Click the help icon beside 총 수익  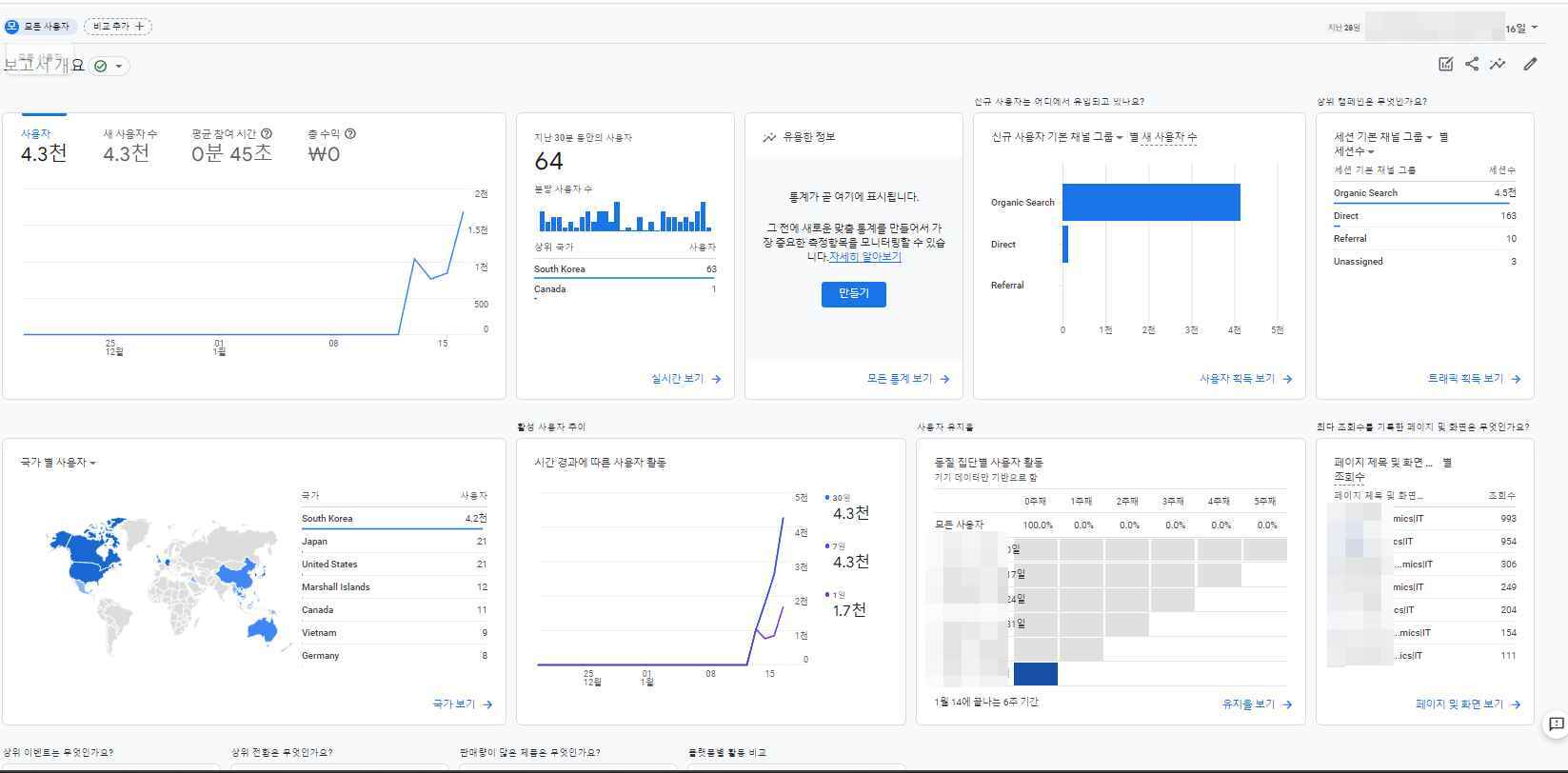[x=350, y=134]
